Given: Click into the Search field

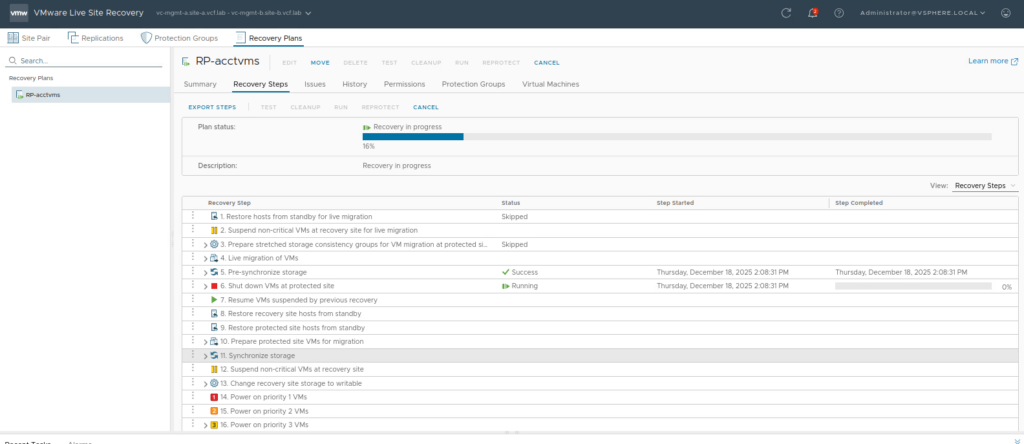Looking at the screenshot, I should click(x=88, y=61).
